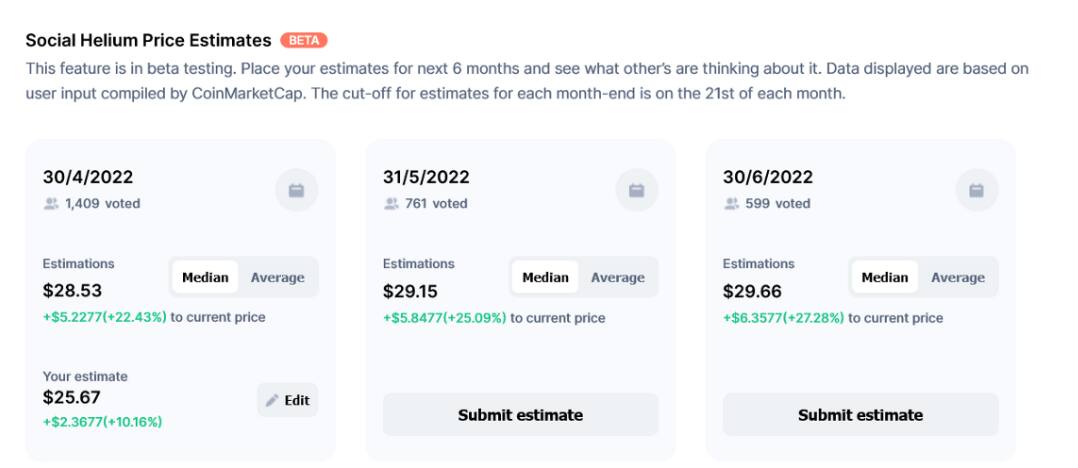Select Median on the 31/5/2022 card
This screenshot has width=1078, height=468.
point(545,278)
